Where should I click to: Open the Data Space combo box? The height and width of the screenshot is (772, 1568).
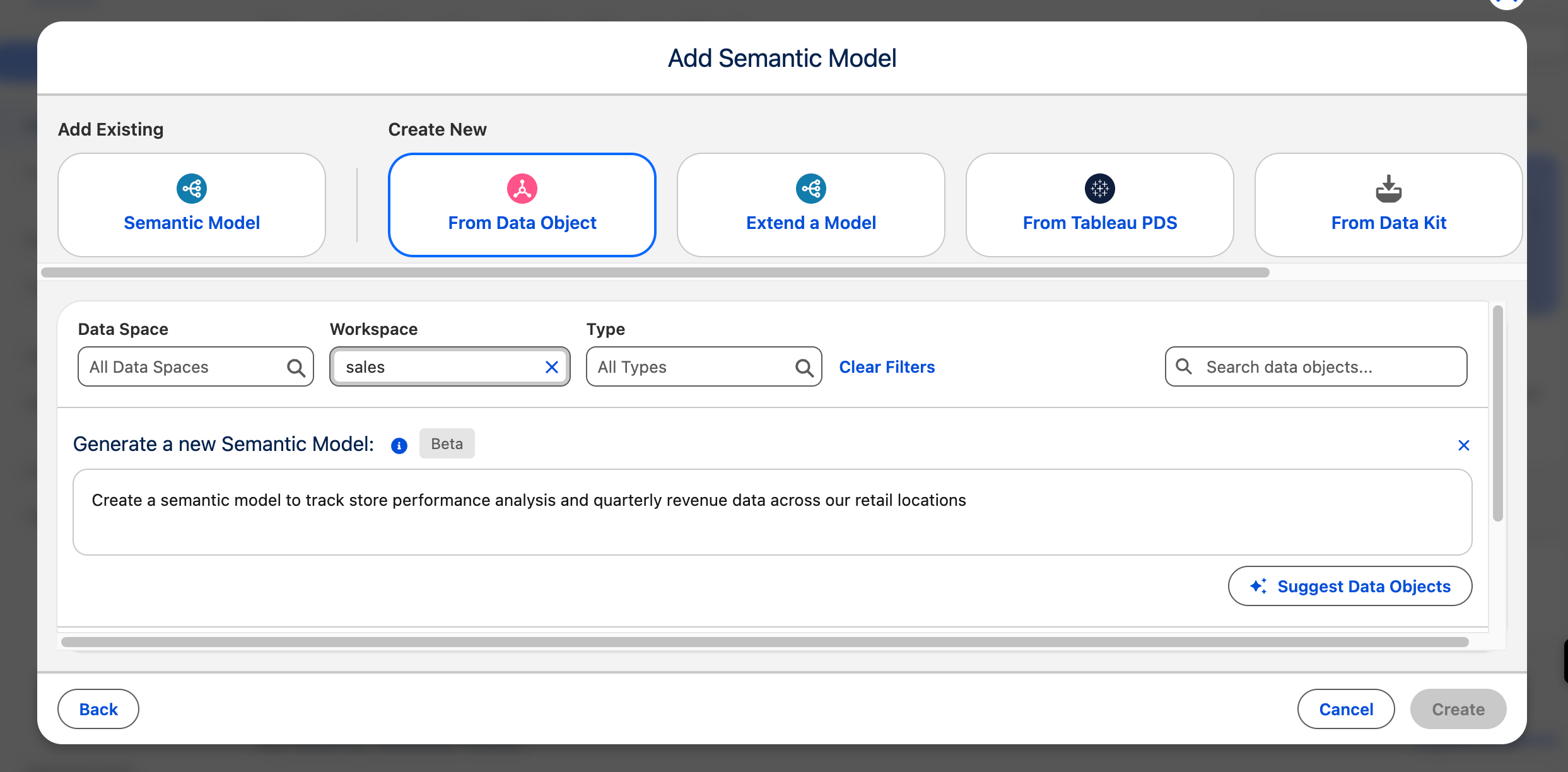(196, 366)
